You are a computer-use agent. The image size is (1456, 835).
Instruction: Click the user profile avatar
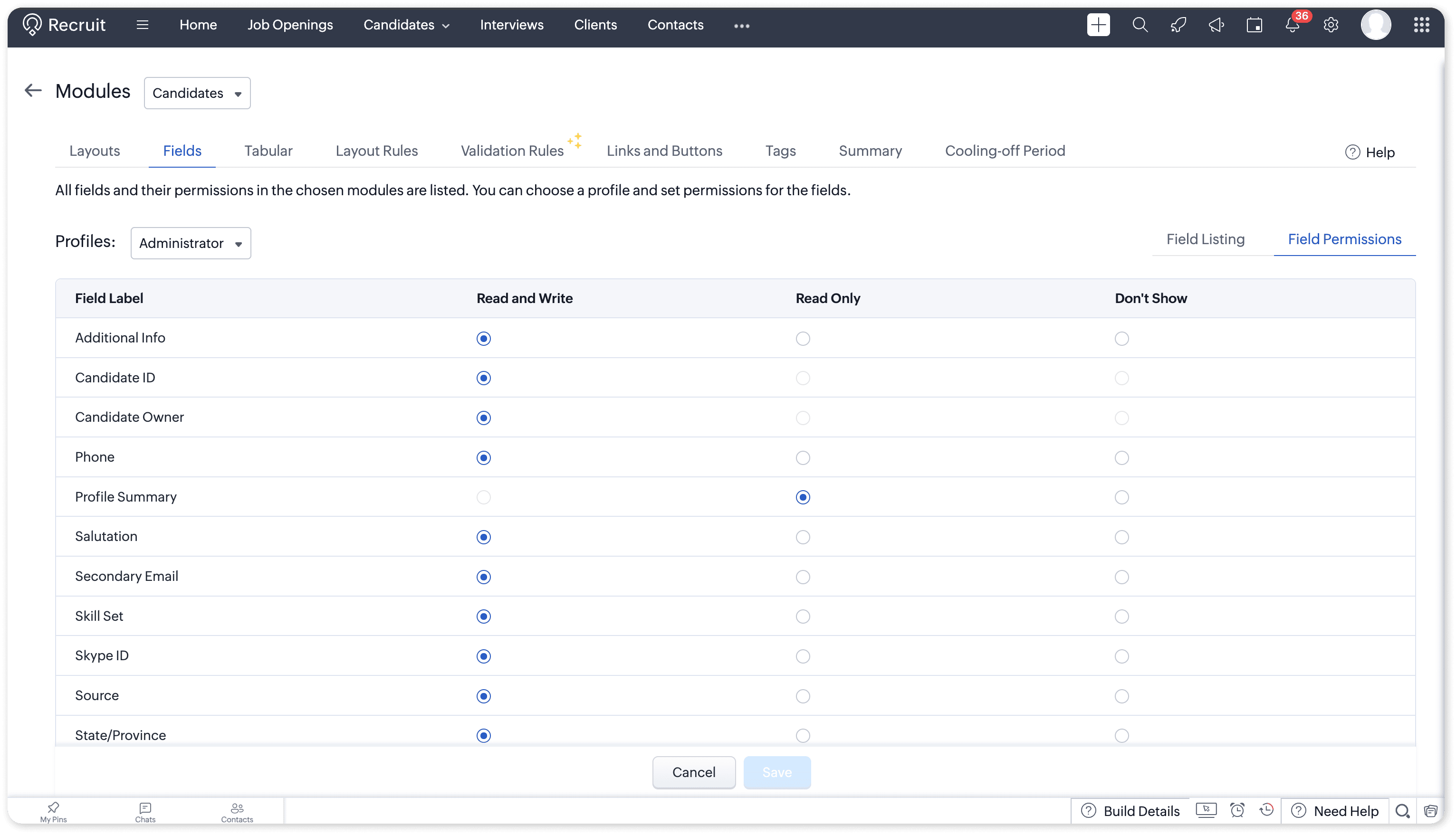click(1376, 25)
